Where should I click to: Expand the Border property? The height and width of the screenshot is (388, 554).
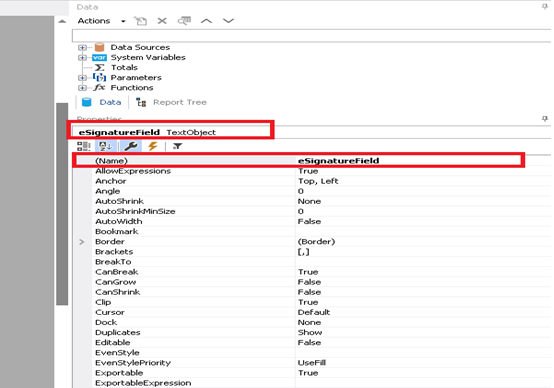tap(82, 242)
